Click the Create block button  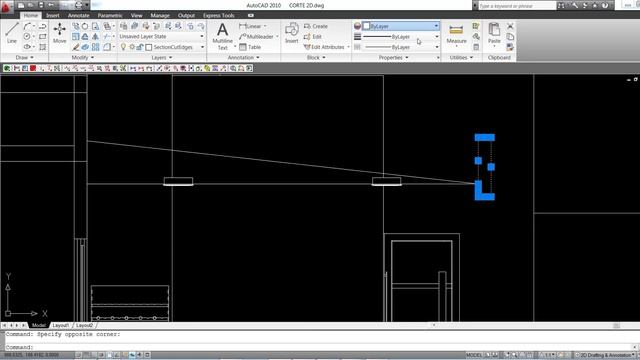click(x=316, y=26)
